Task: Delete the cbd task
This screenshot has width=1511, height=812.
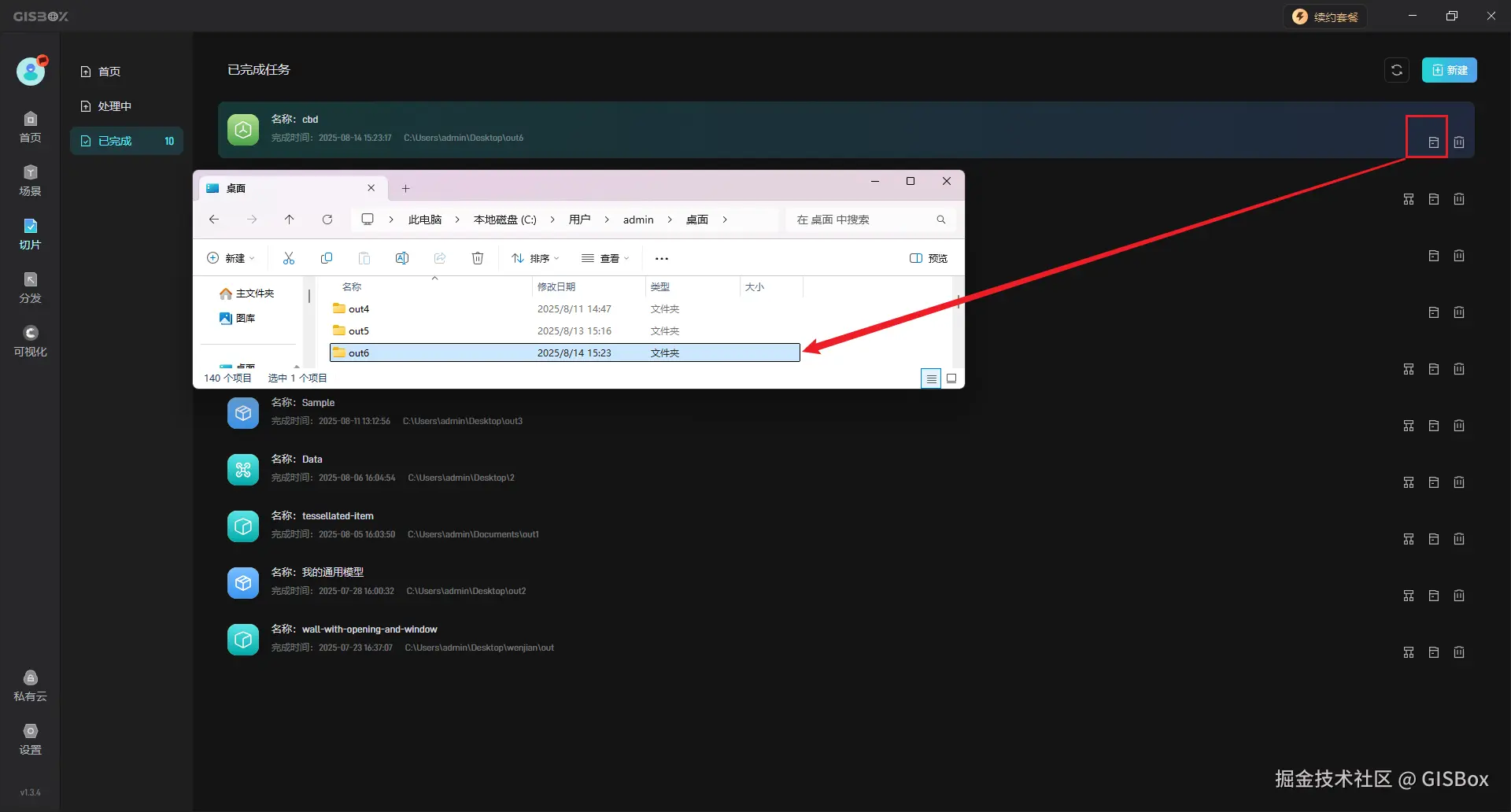Action: (x=1459, y=142)
